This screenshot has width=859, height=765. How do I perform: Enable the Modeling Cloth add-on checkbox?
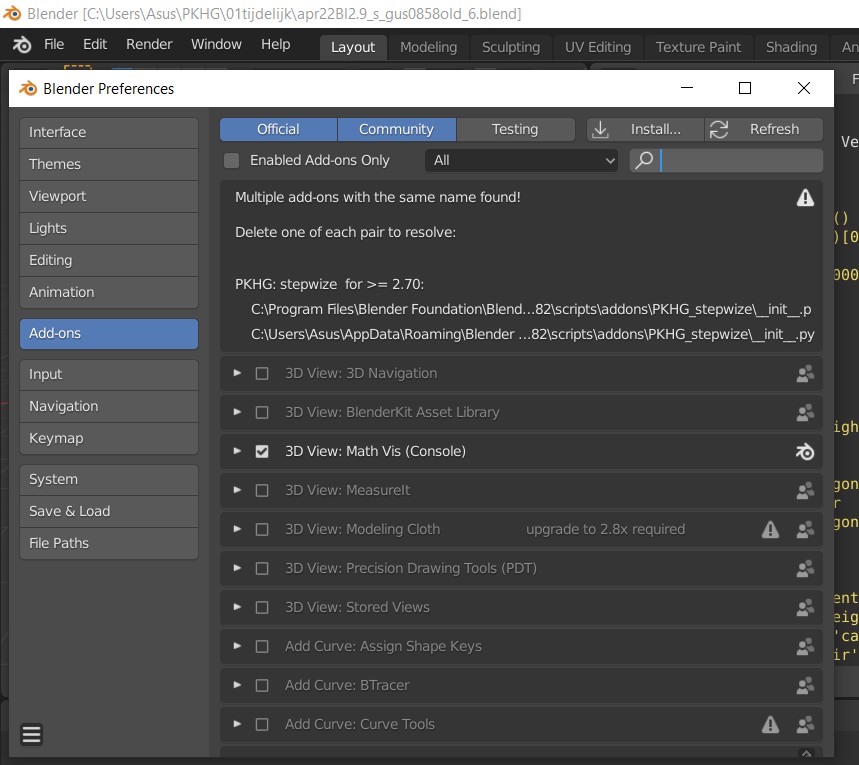click(x=262, y=529)
